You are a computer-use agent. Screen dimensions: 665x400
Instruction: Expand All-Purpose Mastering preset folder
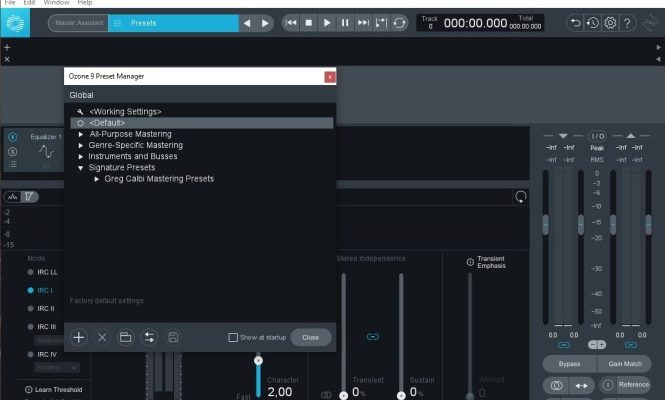81,134
